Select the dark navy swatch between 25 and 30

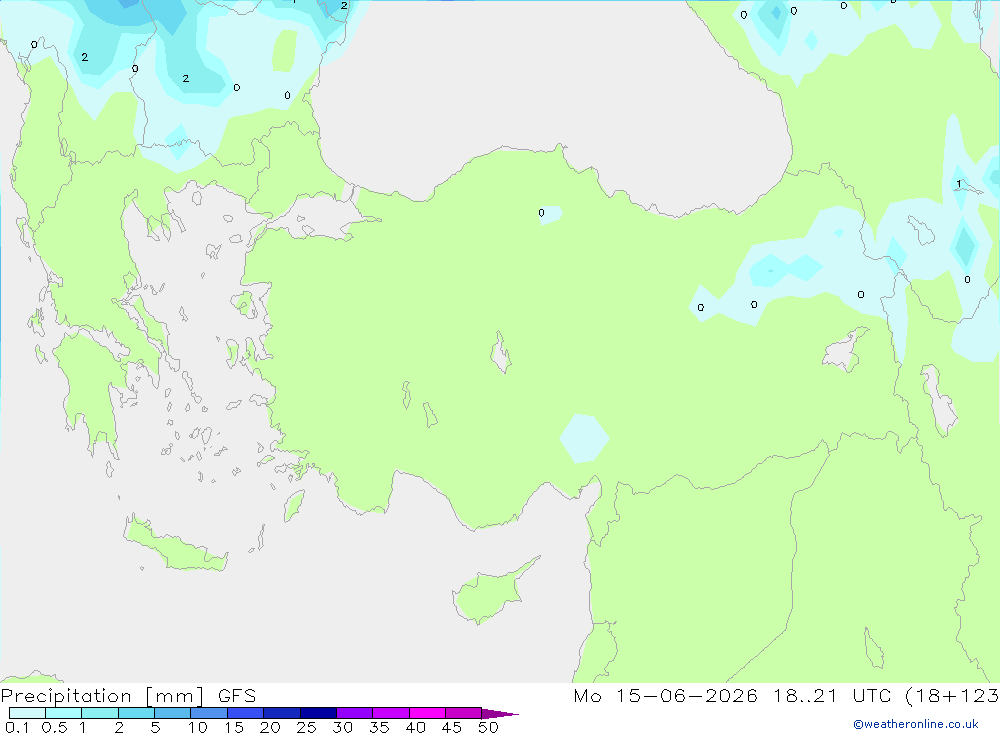318,713
